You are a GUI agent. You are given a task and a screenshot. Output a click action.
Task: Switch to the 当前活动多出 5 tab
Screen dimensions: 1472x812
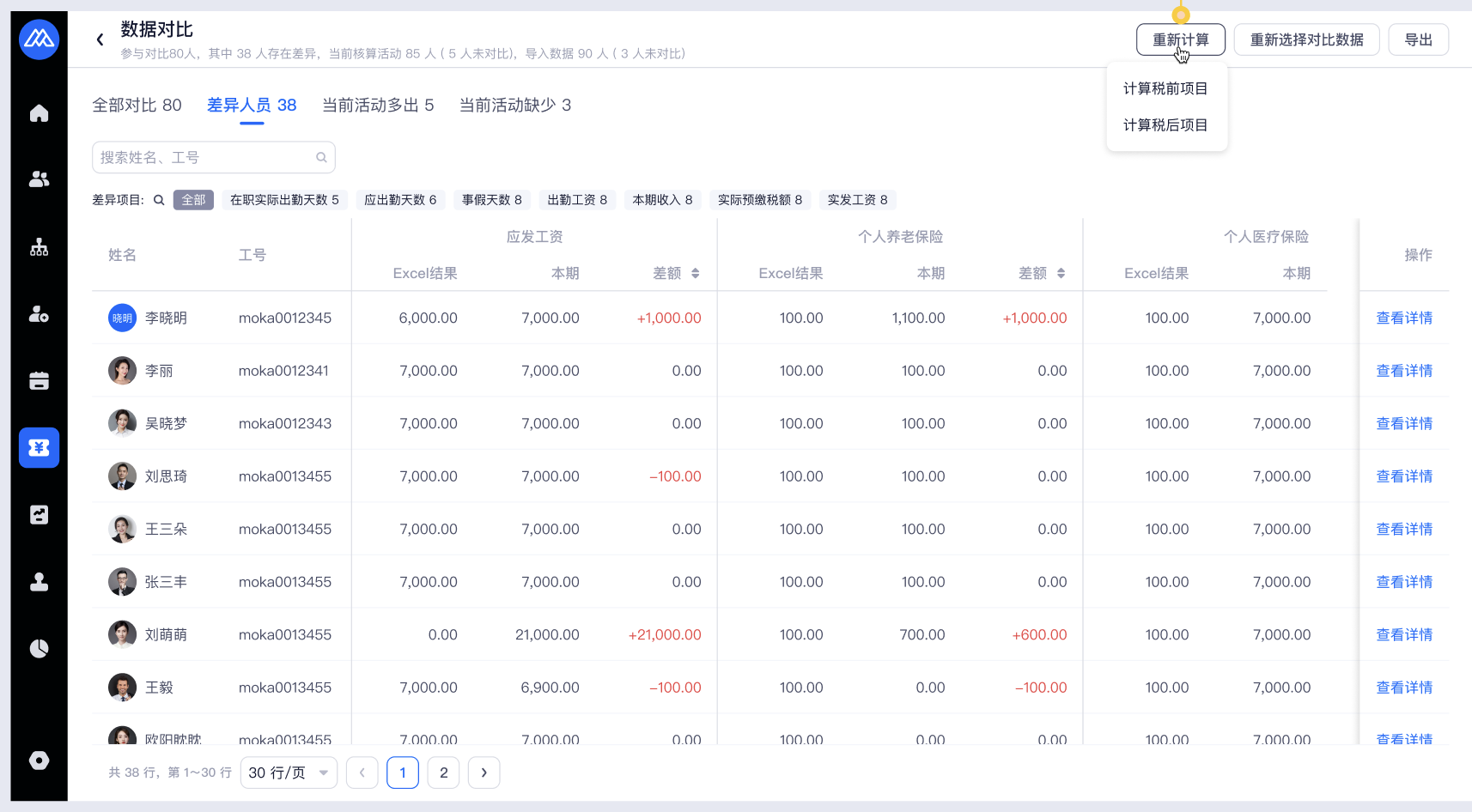point(378,105)
